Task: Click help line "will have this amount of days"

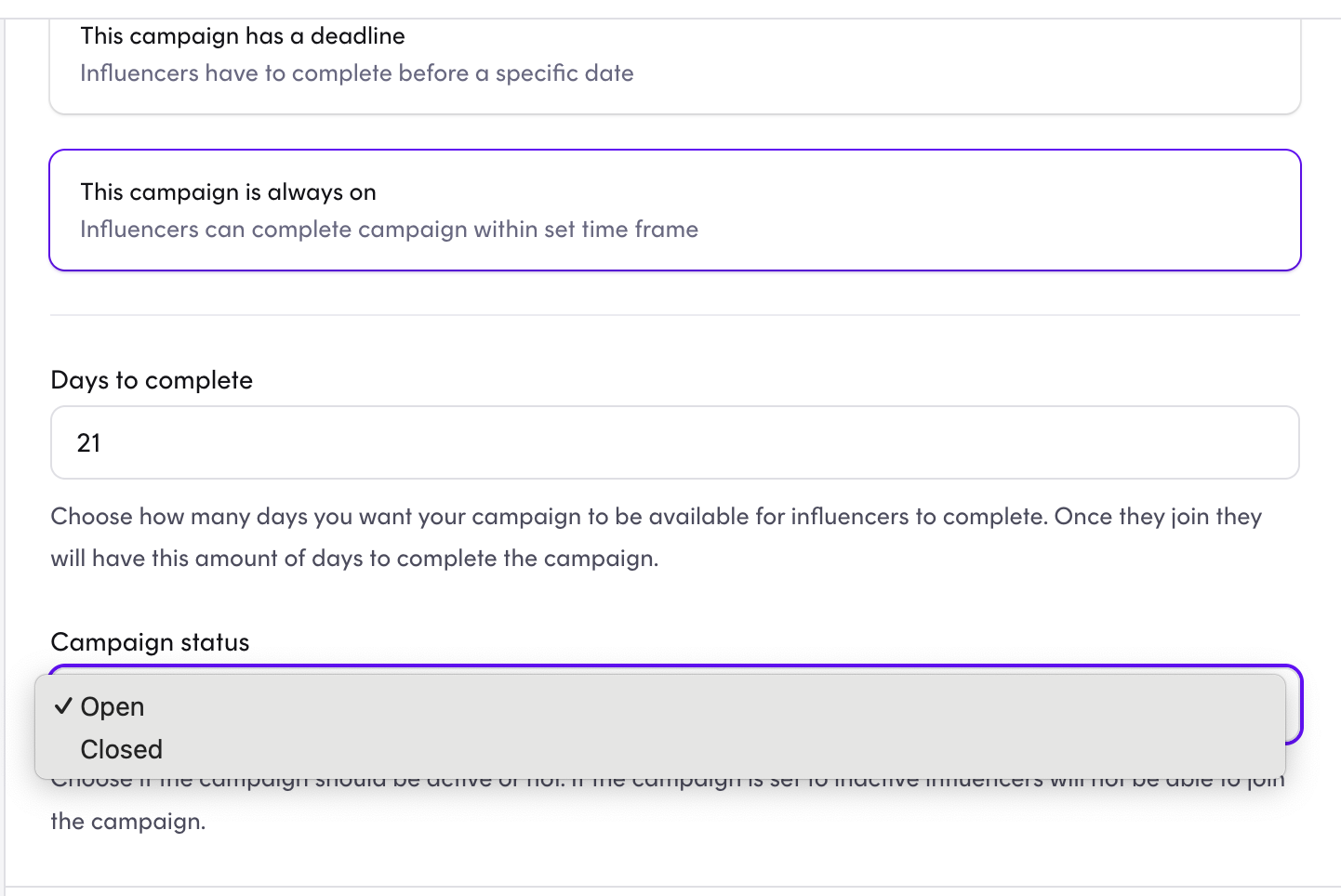Action: tap(354, 559)
